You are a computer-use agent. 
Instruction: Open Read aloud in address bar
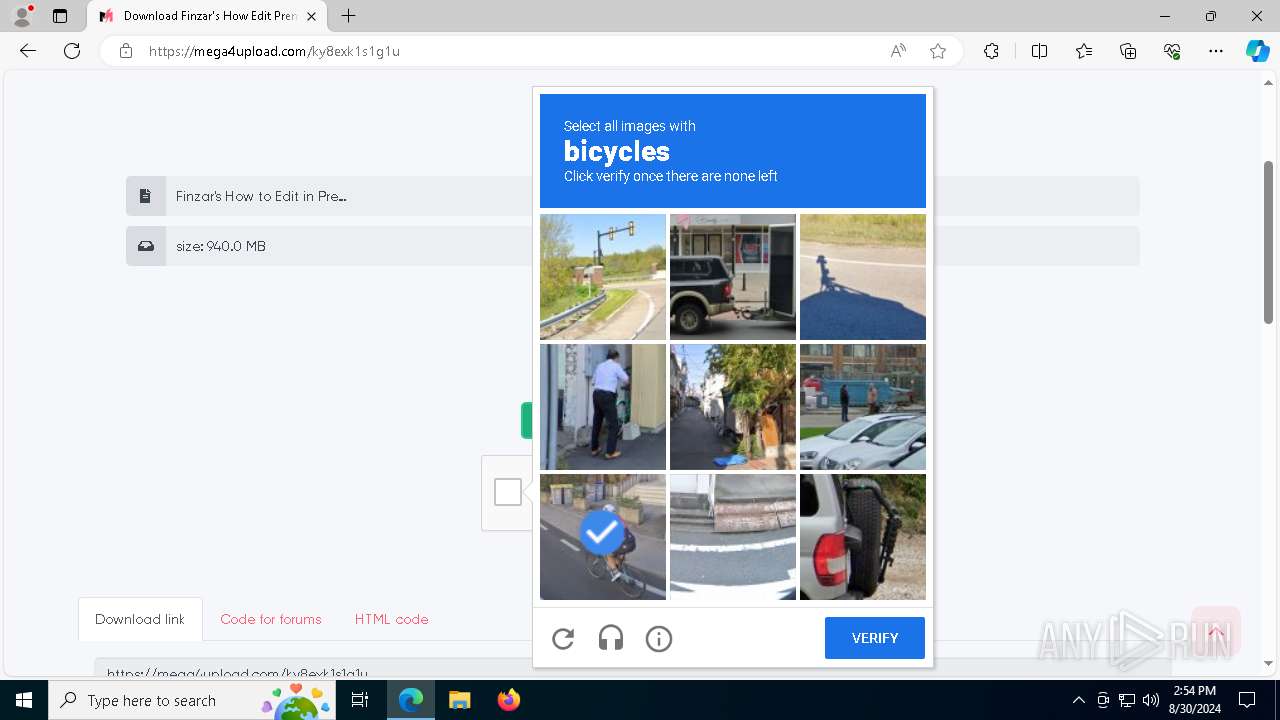[898, 51]
